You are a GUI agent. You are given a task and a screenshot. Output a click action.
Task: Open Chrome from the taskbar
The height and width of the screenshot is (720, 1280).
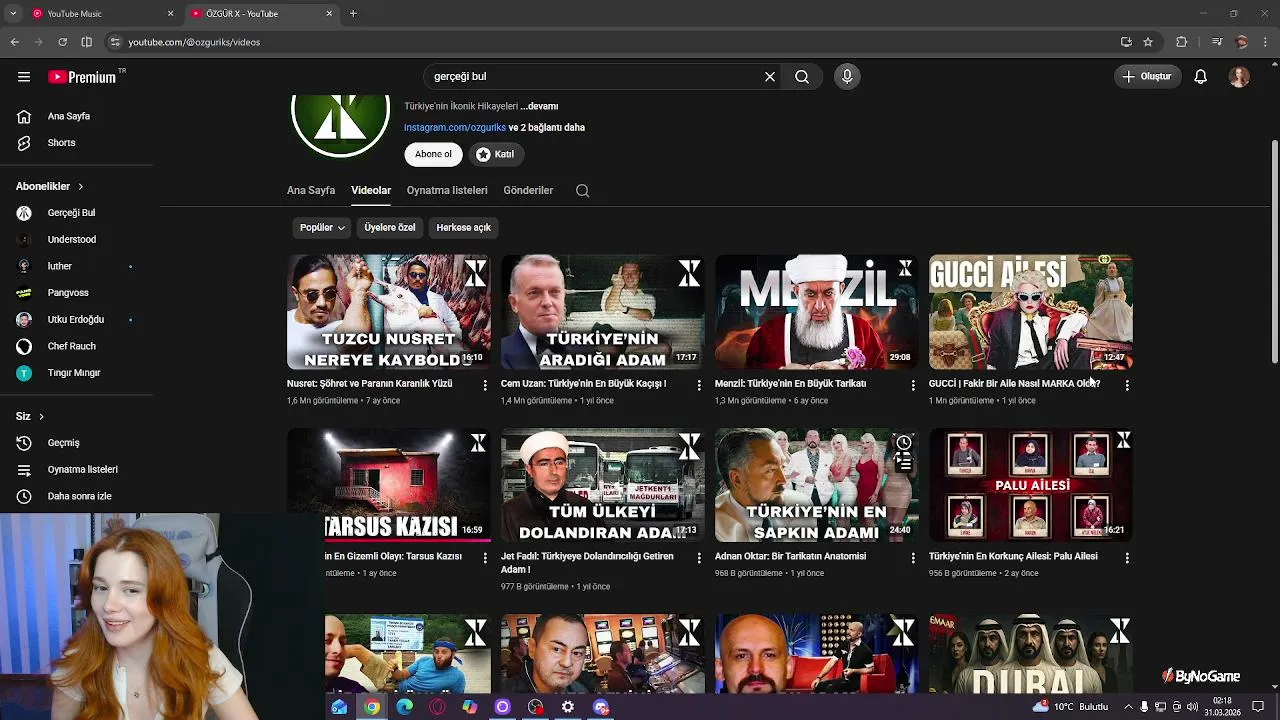click(x=372, y=707)
